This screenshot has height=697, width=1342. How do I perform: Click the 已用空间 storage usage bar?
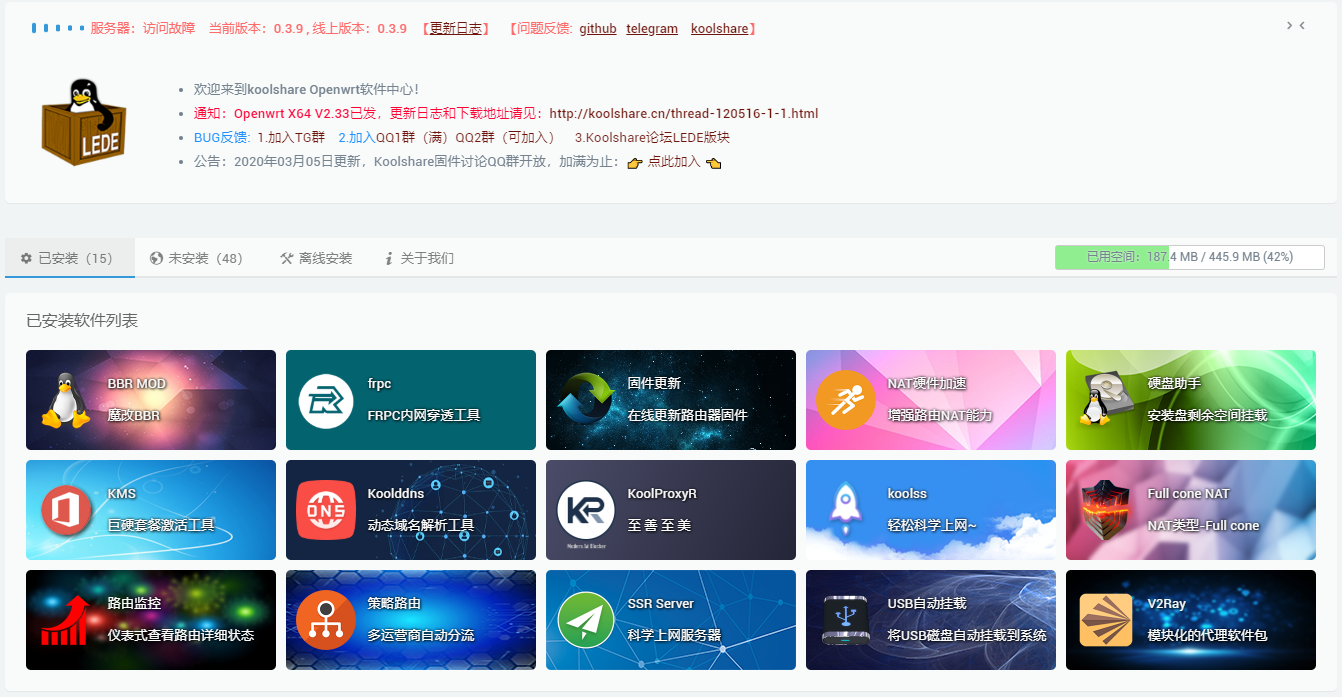coord(1190,257)
